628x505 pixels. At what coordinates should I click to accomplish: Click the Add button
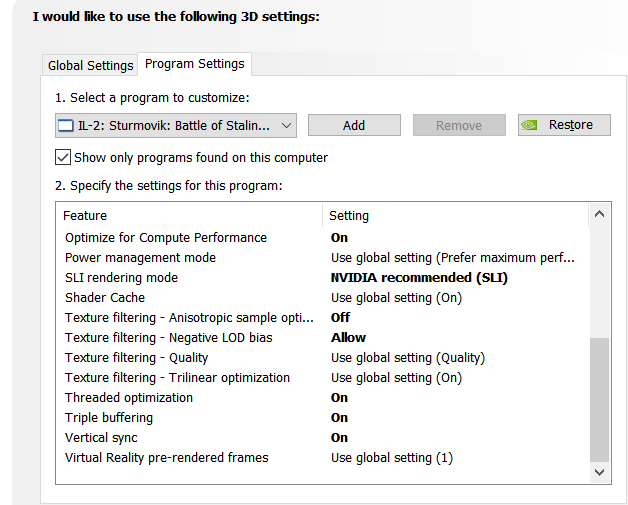click(x=354, y=125)
